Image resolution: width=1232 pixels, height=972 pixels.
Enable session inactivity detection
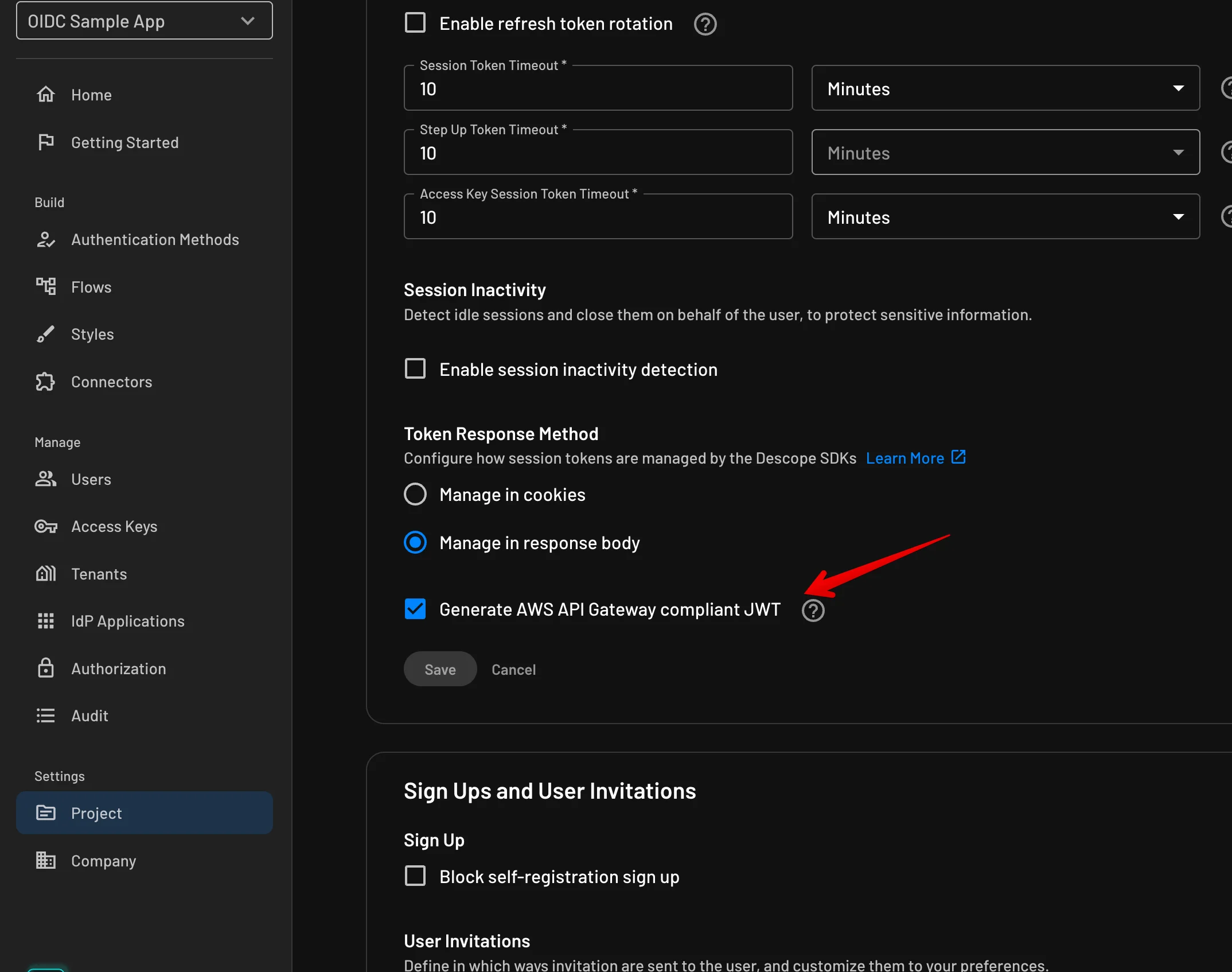click(415, 368)
